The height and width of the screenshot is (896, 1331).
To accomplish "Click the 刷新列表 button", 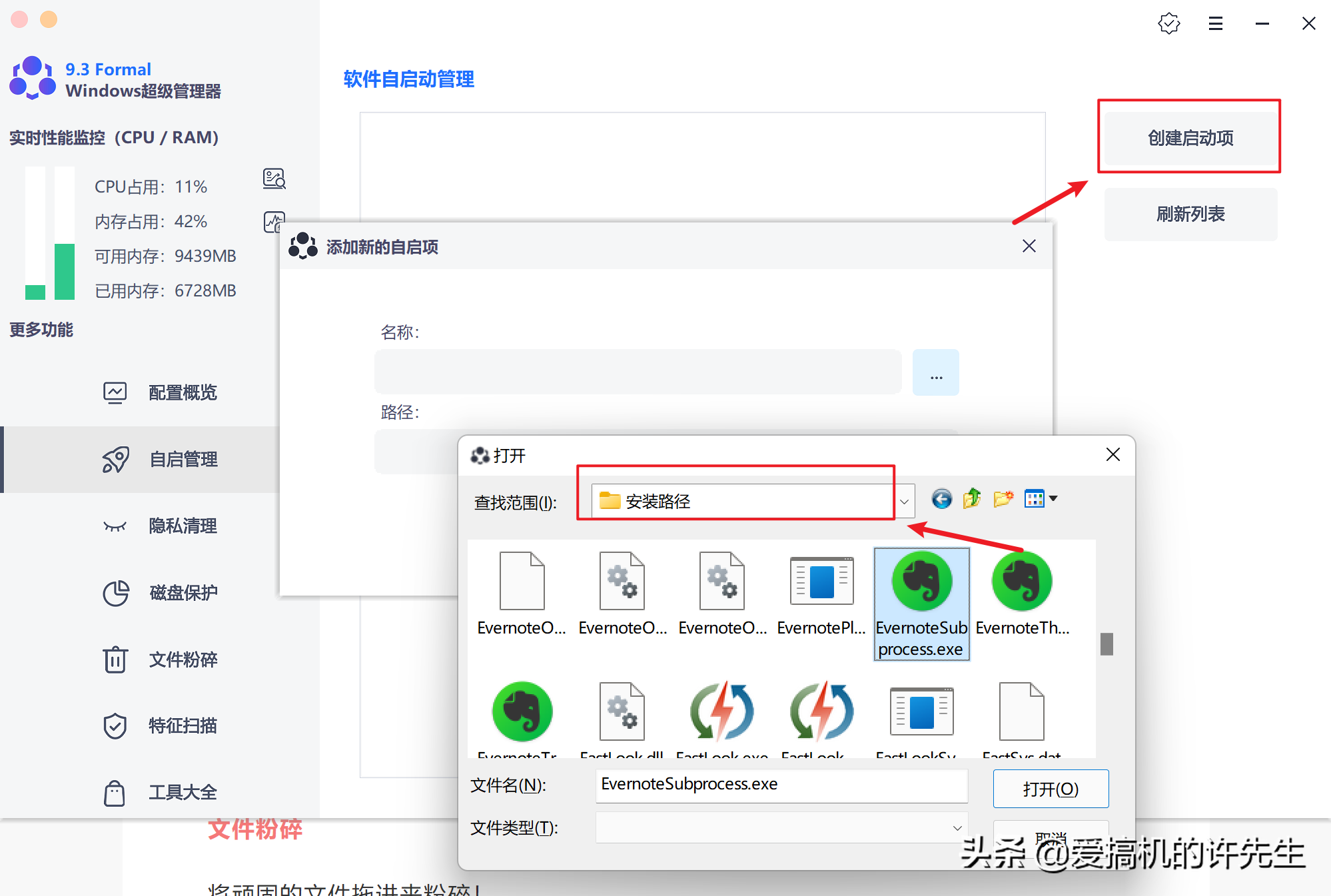I will (1190, 214).
